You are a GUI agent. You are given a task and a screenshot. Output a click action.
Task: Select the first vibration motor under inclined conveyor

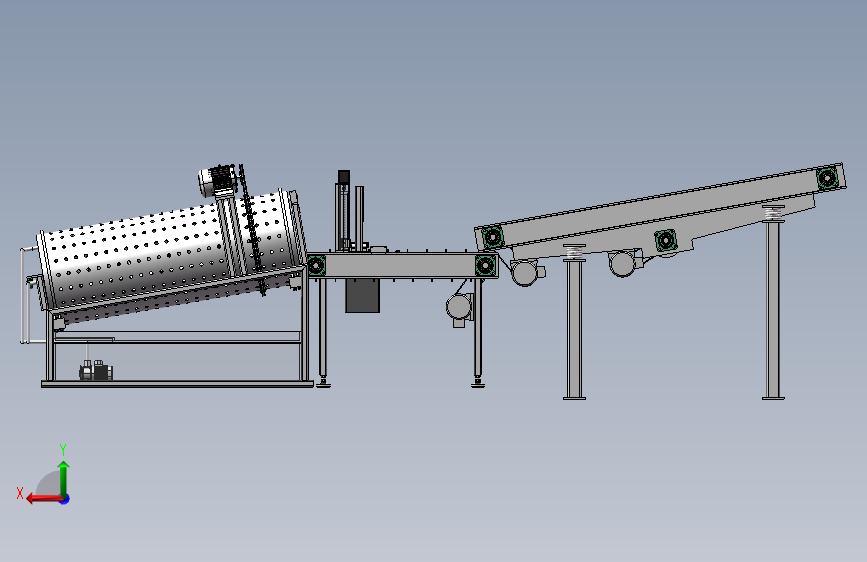point(526,273)
